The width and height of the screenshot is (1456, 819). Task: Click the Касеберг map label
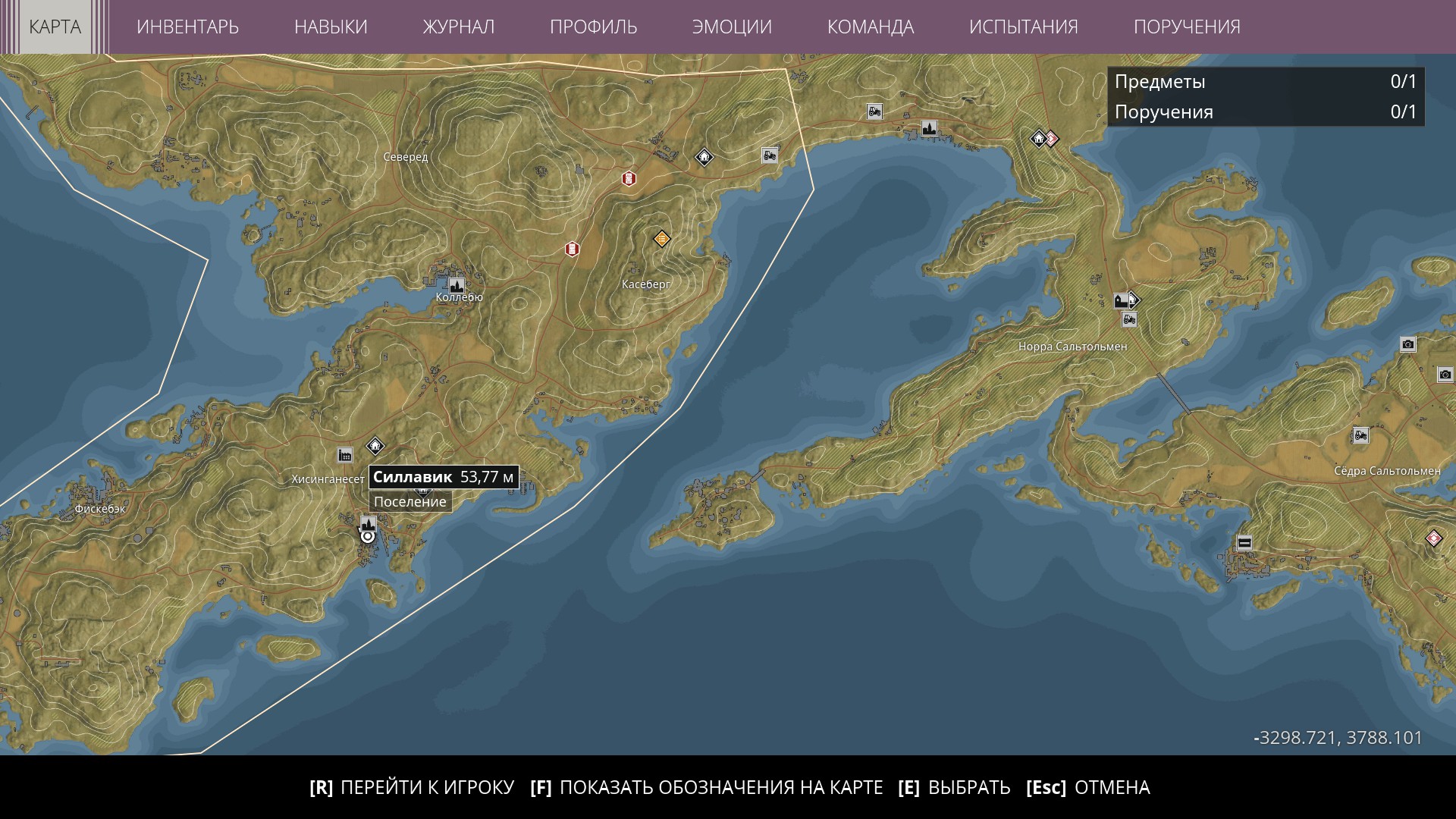[646, 284]
